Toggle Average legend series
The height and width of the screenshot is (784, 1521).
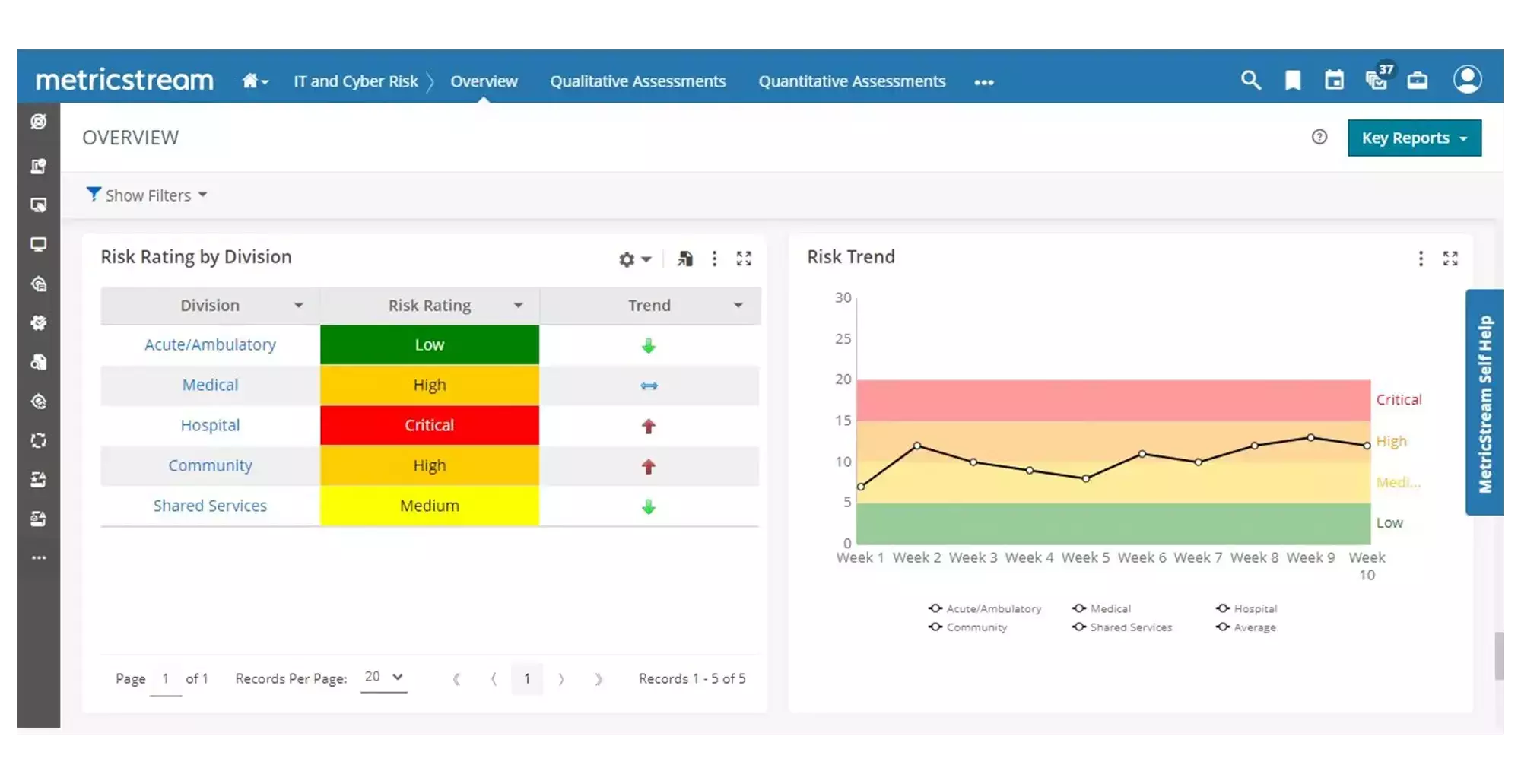click(x=1246, y=627)
